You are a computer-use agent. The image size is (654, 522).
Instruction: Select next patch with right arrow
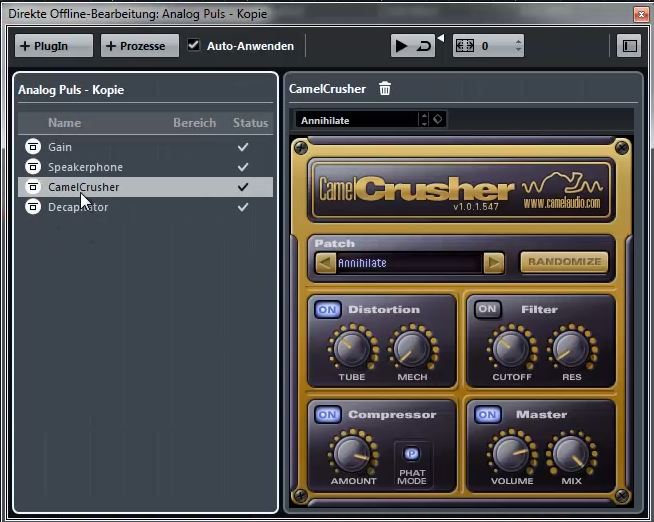pyautogui.click(x=493, y=263)
